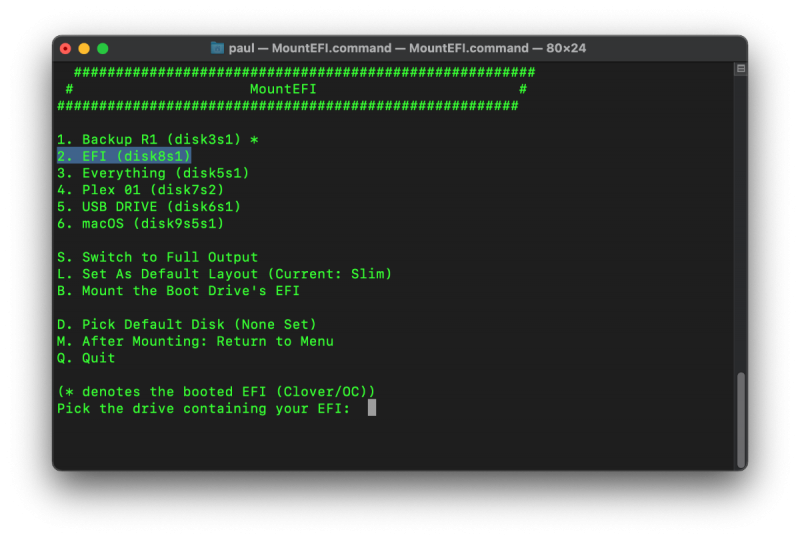Click the highlighted EFI (disk8s1) entry

tap(124, 156)
